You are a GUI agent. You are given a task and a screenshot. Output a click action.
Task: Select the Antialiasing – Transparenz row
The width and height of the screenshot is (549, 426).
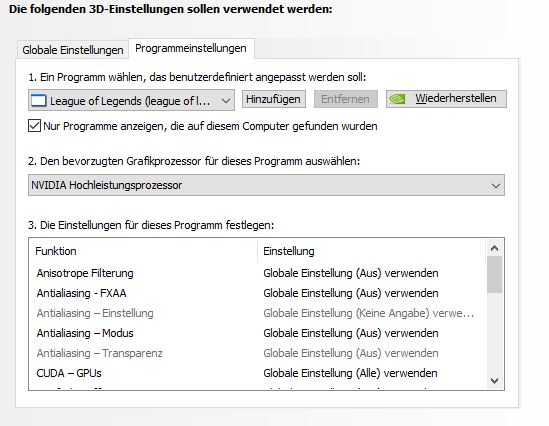258,353
